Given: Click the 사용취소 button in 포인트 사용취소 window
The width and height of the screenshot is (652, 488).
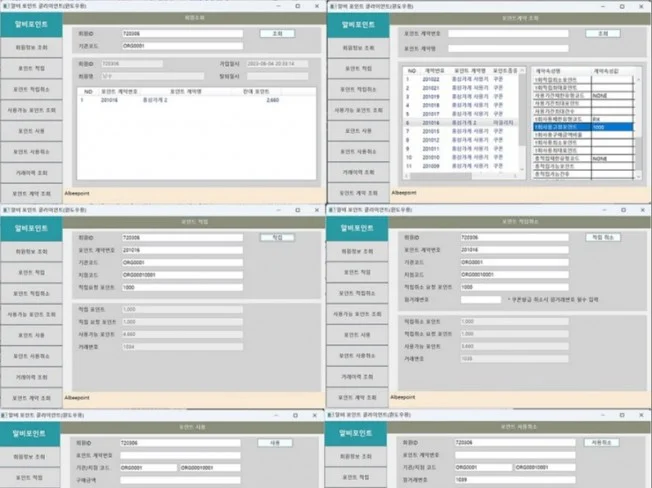Looking at the screenshot, I should pos(603,441).
